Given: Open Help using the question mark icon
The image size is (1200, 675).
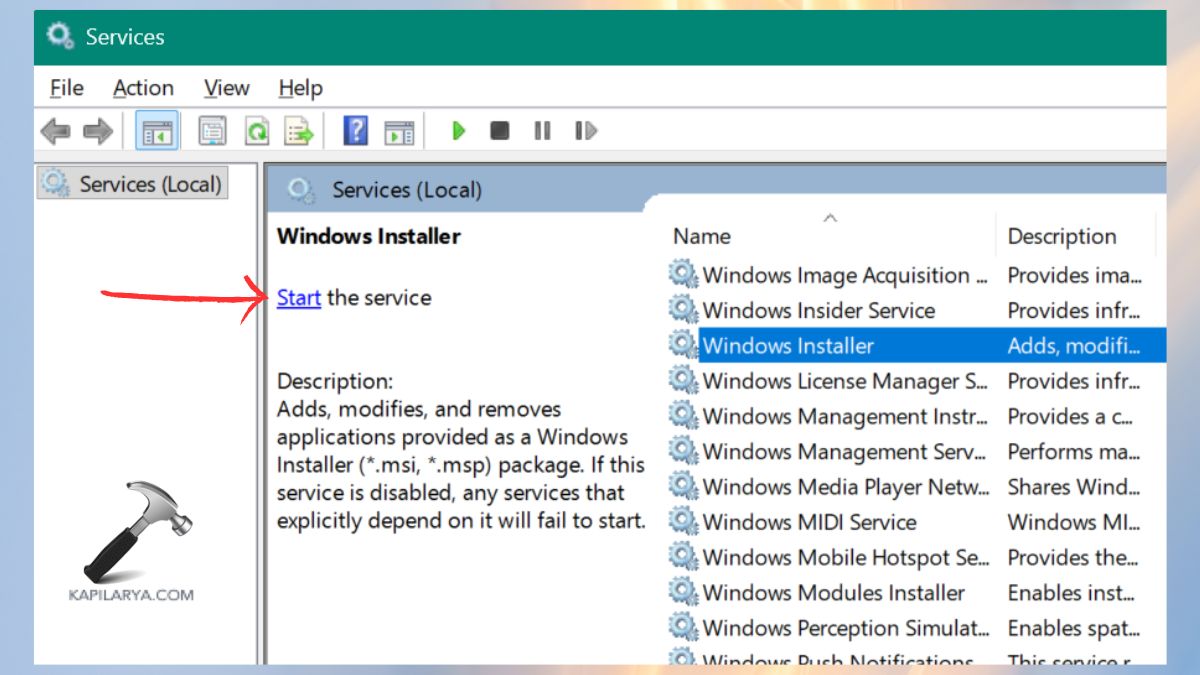Looking at the screenshot, I should click(357, 130).
